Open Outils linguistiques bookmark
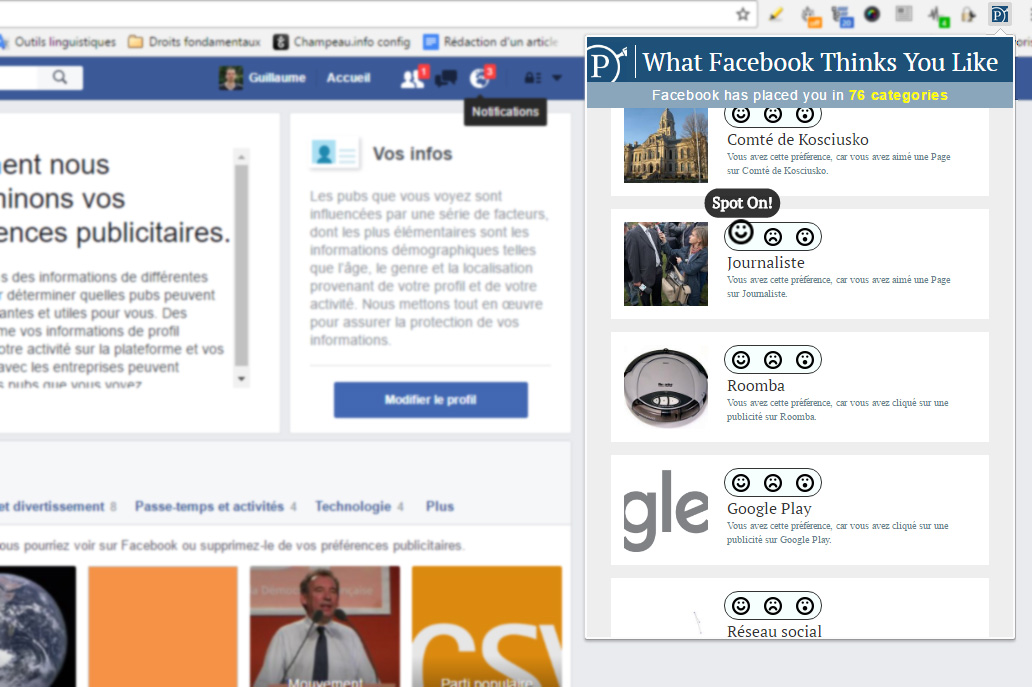 pyautogui.click(x=58, y=42)
